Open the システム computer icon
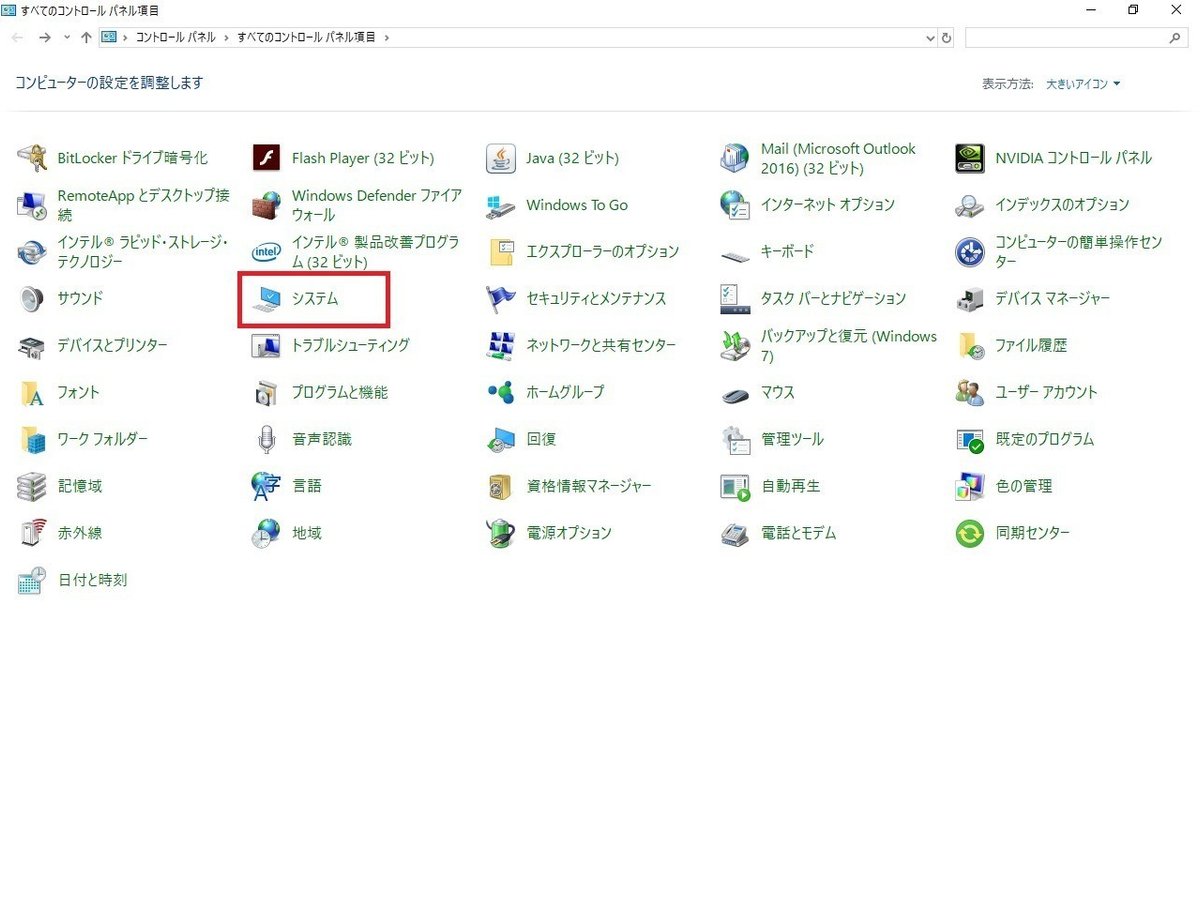 [x=266, y=299]
